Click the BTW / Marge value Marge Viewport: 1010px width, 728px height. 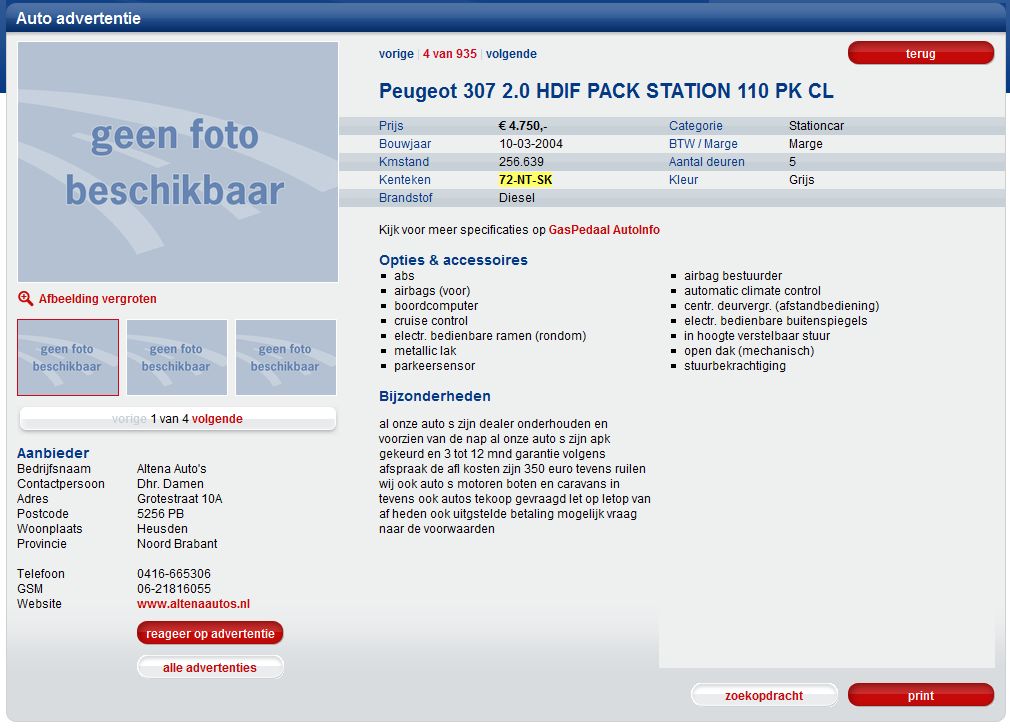806,144
